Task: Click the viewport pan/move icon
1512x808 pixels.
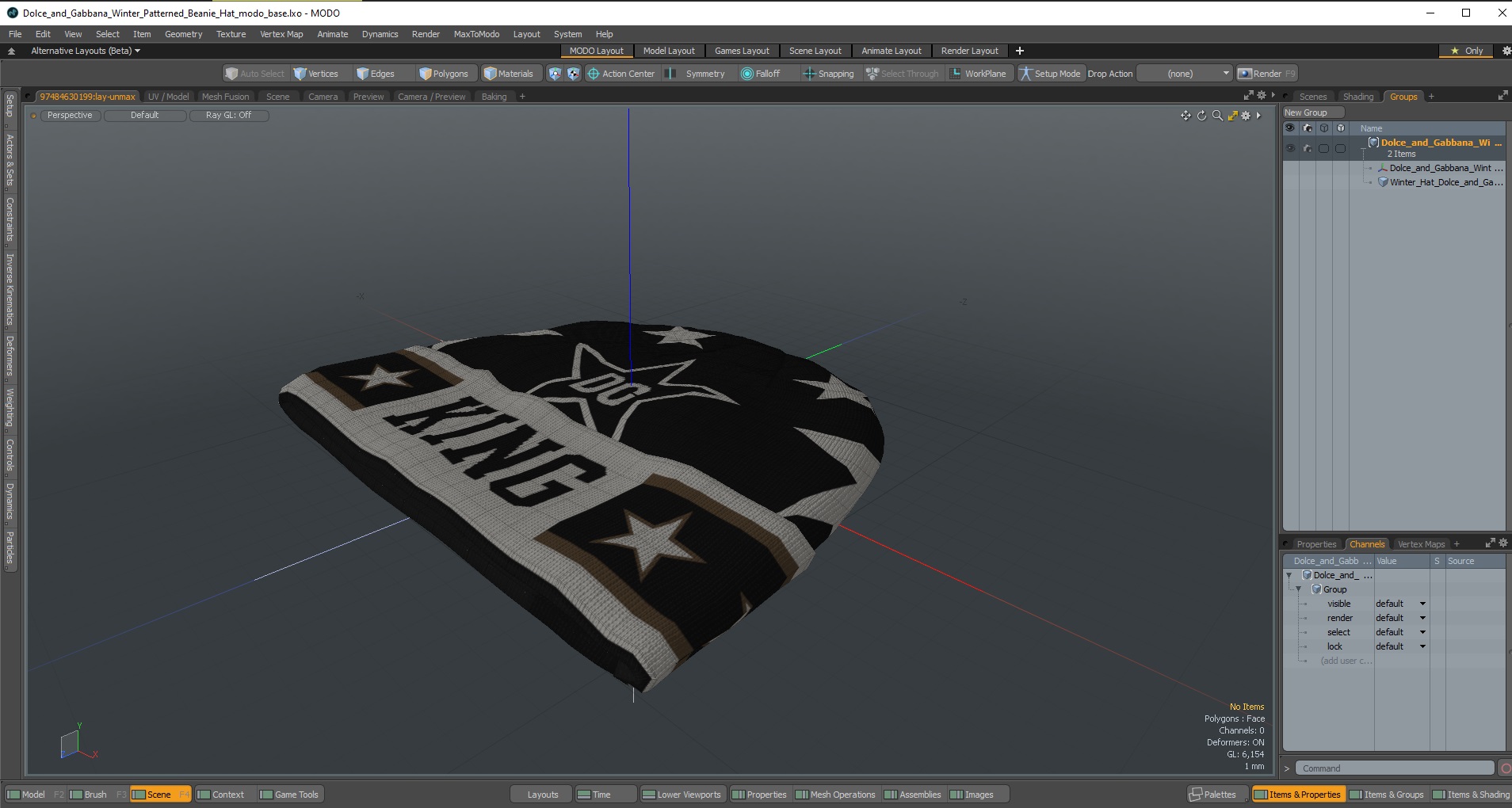Action: [x=1186, y=116]
